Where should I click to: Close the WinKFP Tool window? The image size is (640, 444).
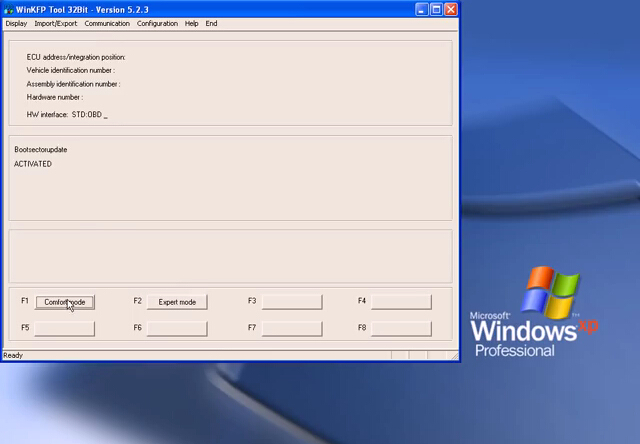point(451,9)
